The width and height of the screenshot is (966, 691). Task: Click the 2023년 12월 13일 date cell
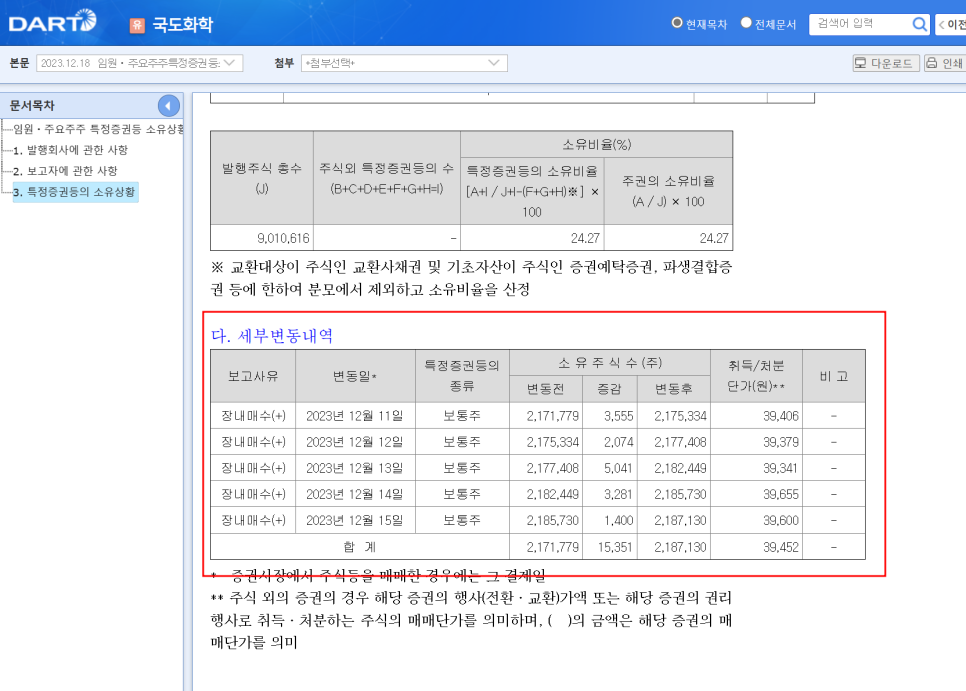[355, 468]
